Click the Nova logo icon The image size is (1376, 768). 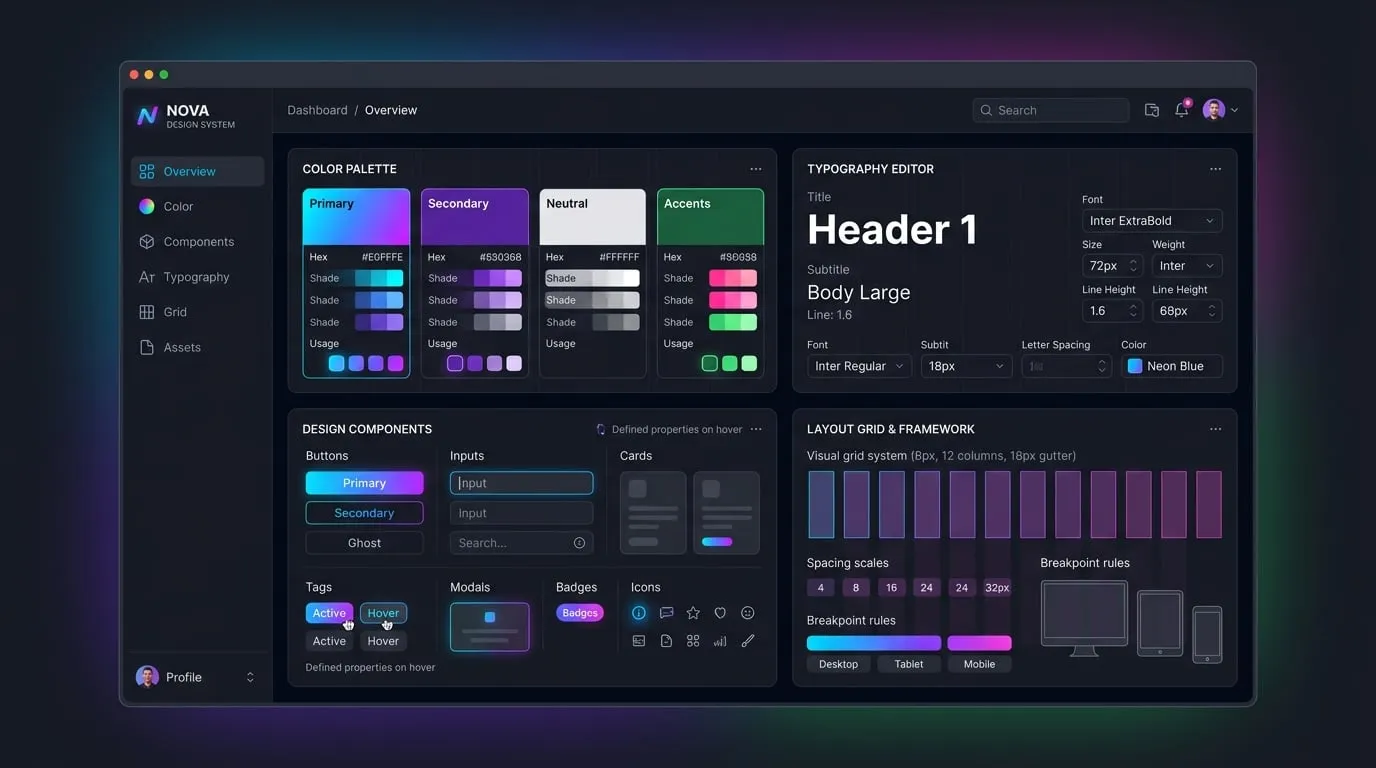147,116
